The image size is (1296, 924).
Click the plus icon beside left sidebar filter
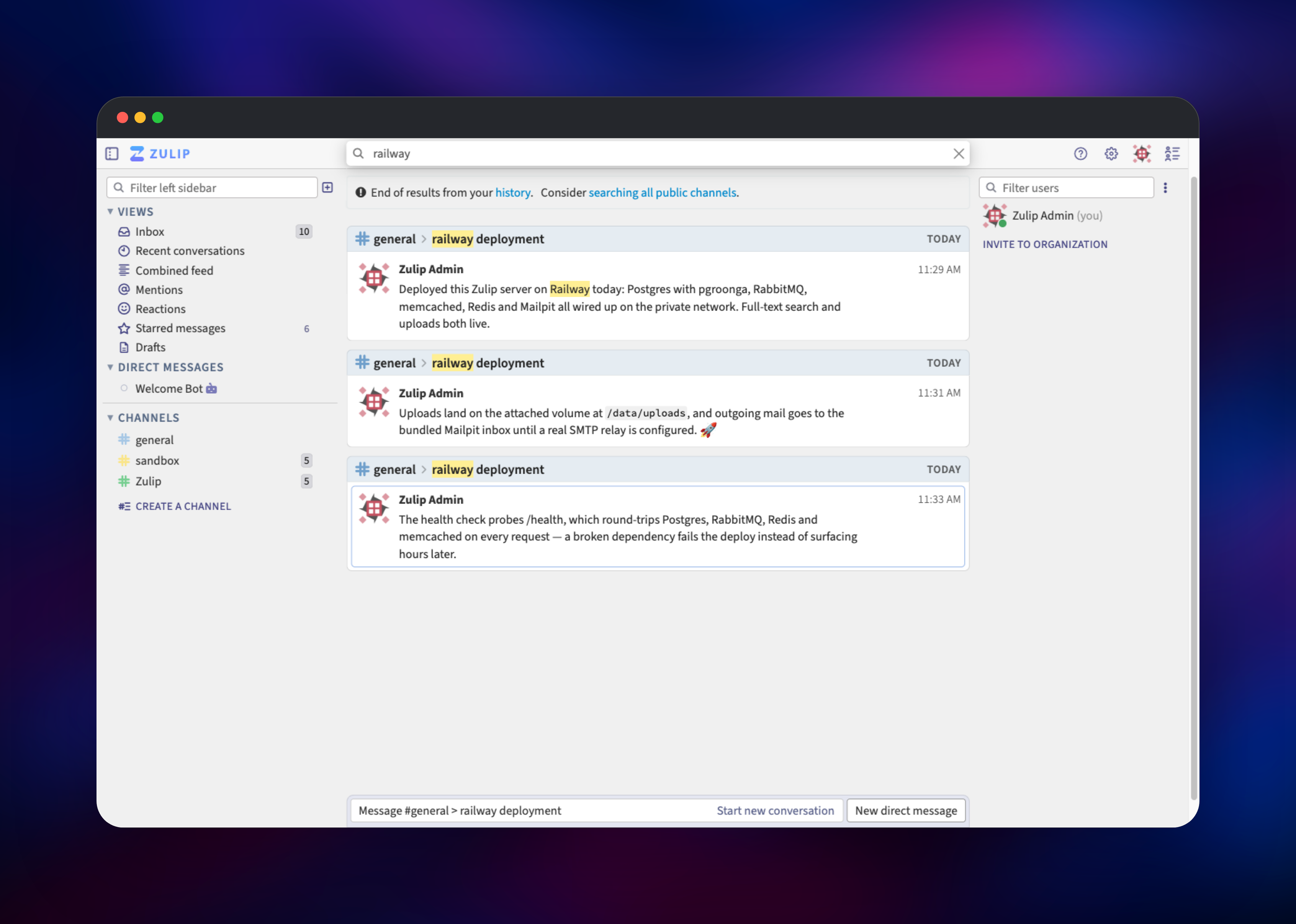point(328,188)
